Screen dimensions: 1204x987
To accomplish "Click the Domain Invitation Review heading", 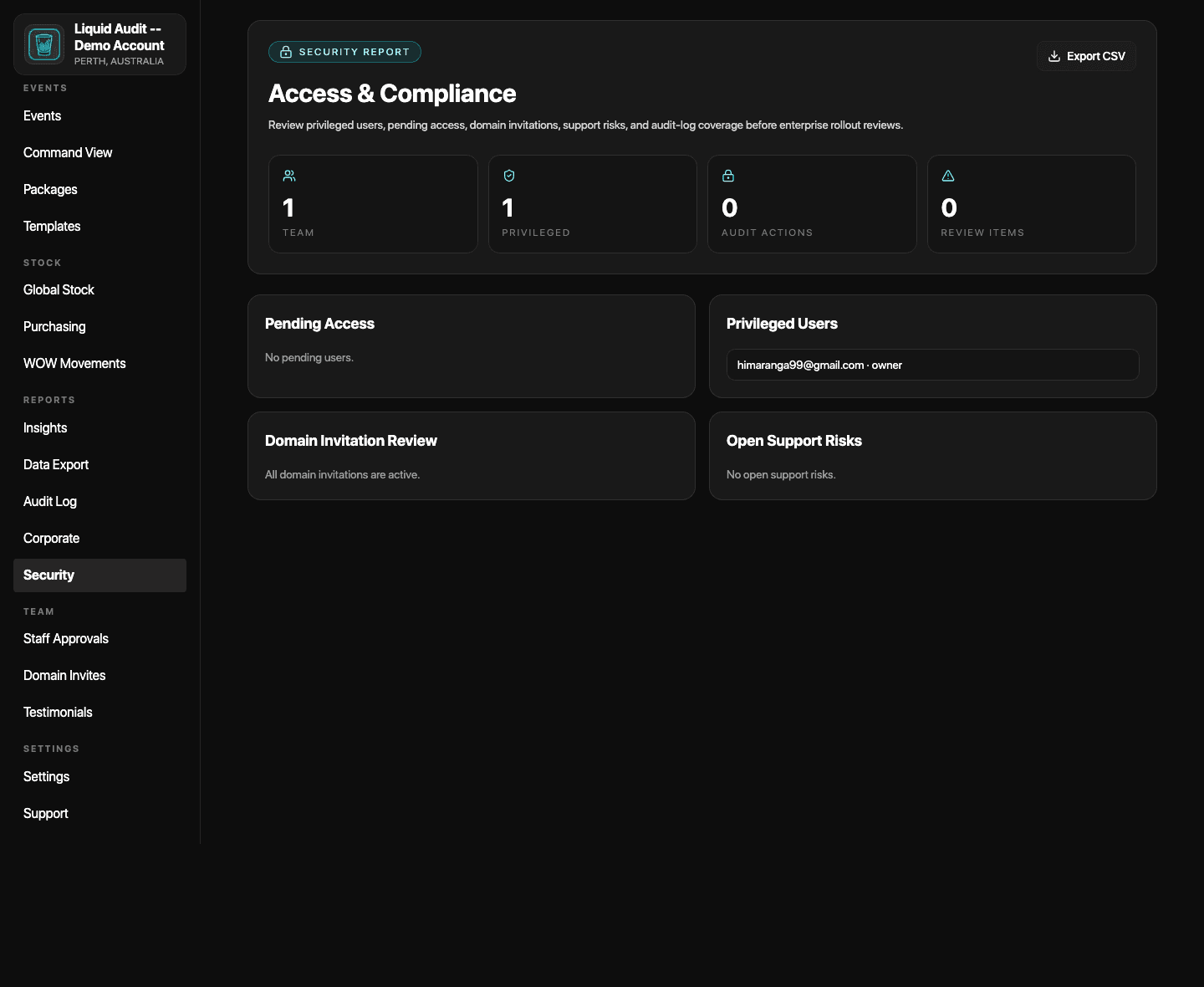I will click(351, 441).
